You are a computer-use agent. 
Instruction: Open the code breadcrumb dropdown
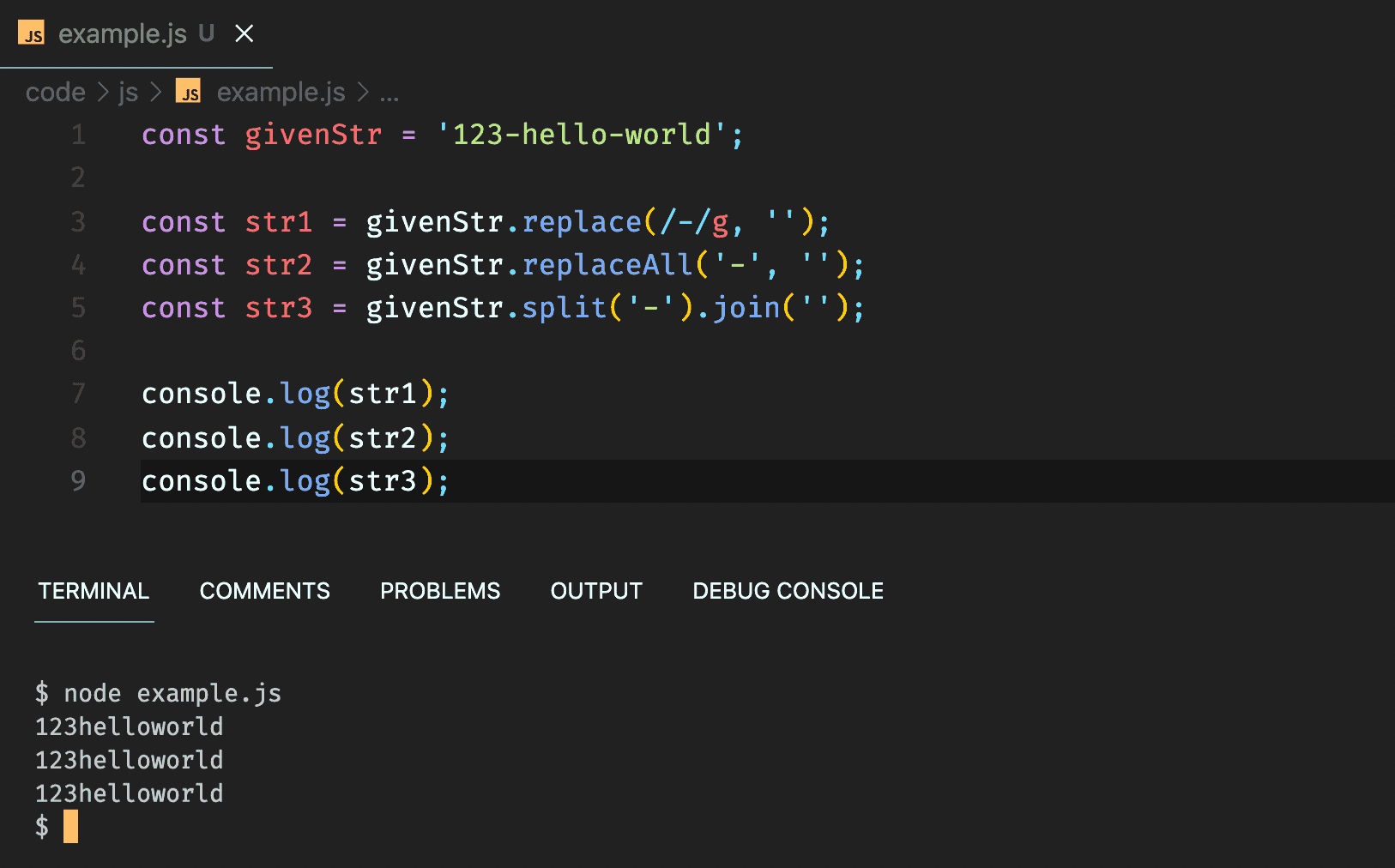[x=55, y=91]
